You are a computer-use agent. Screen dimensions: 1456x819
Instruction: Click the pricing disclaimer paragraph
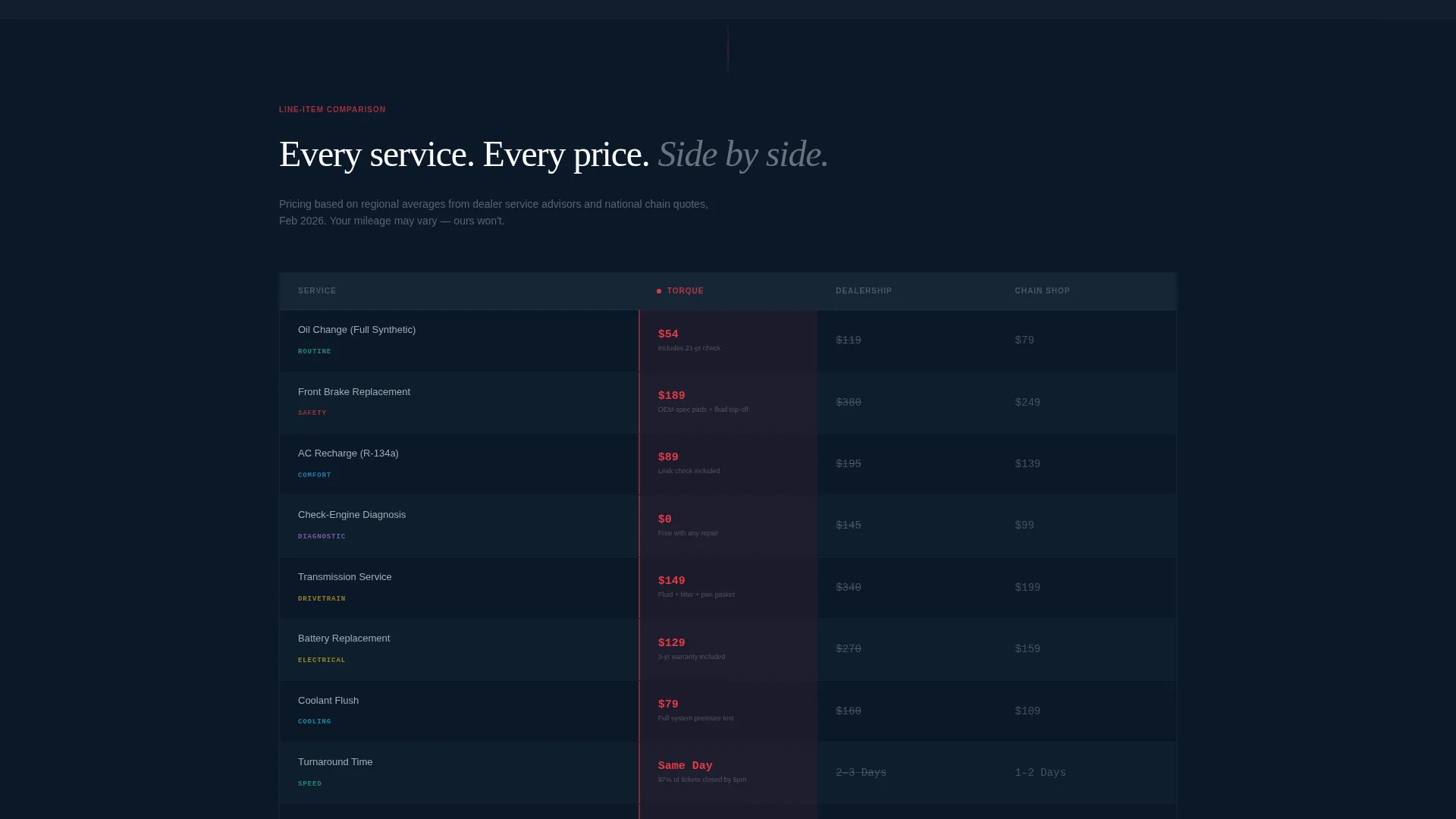pos(494,212)
